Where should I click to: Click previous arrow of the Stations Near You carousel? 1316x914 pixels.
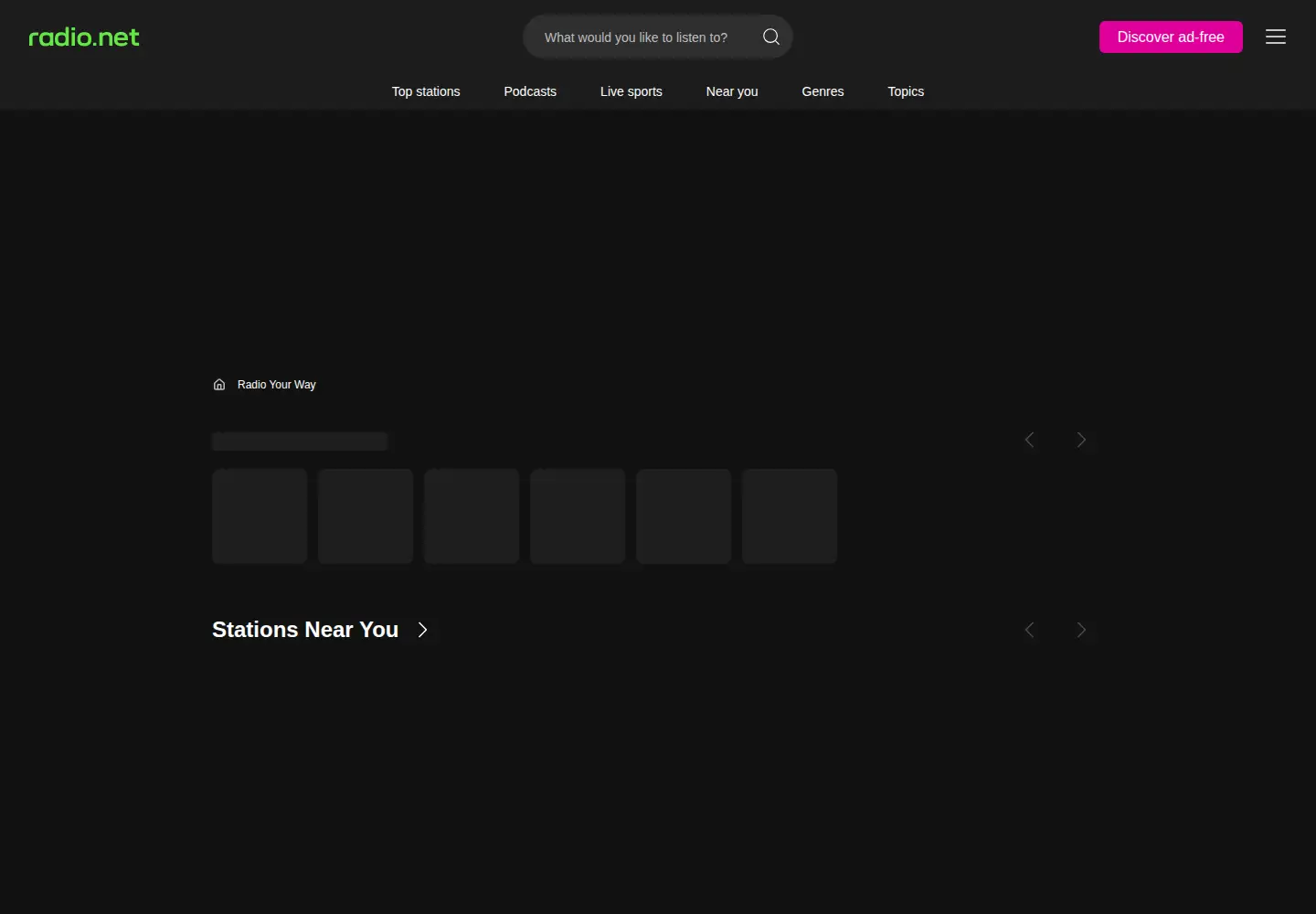(x=1030, y=630)
